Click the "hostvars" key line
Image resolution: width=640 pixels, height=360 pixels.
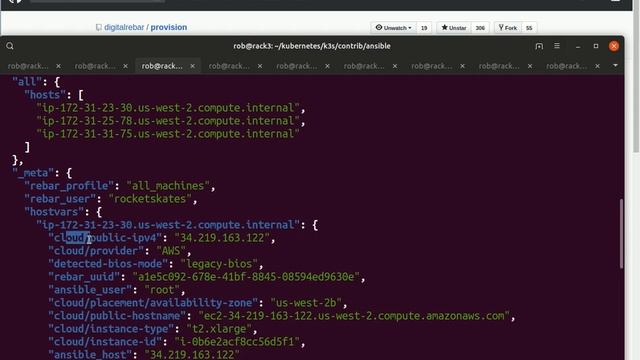(54, 212)
